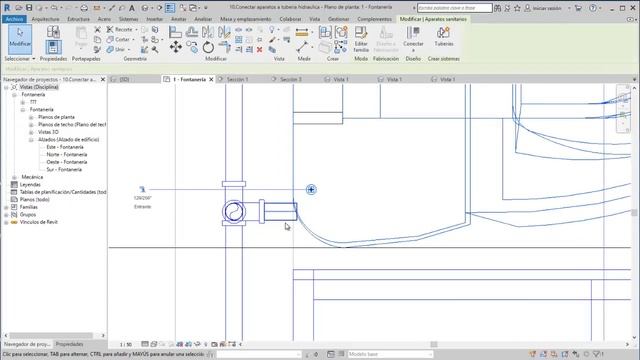Open the Modelo base combo box
The image size is (640, 360).
[x=390, y=354]
